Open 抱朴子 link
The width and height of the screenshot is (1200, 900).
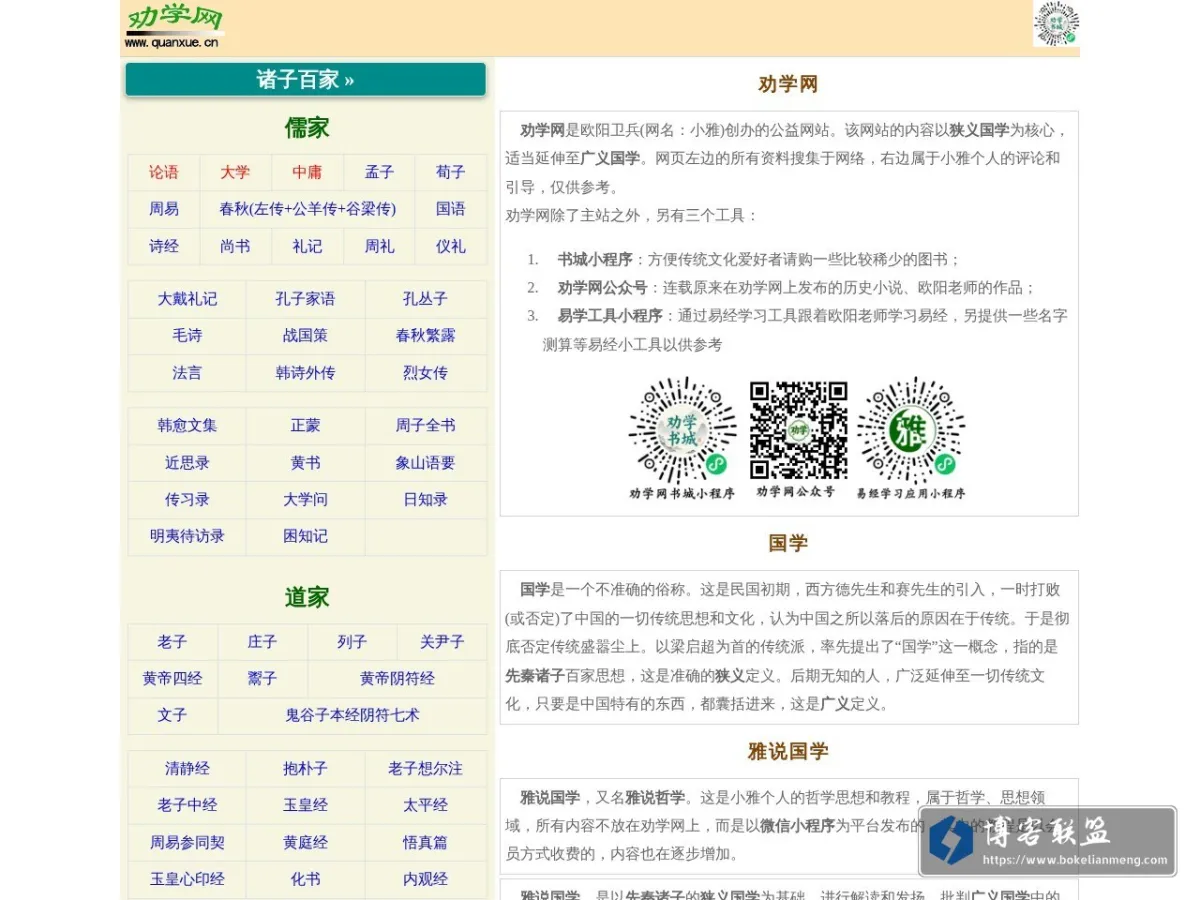[x=305, y=769]
